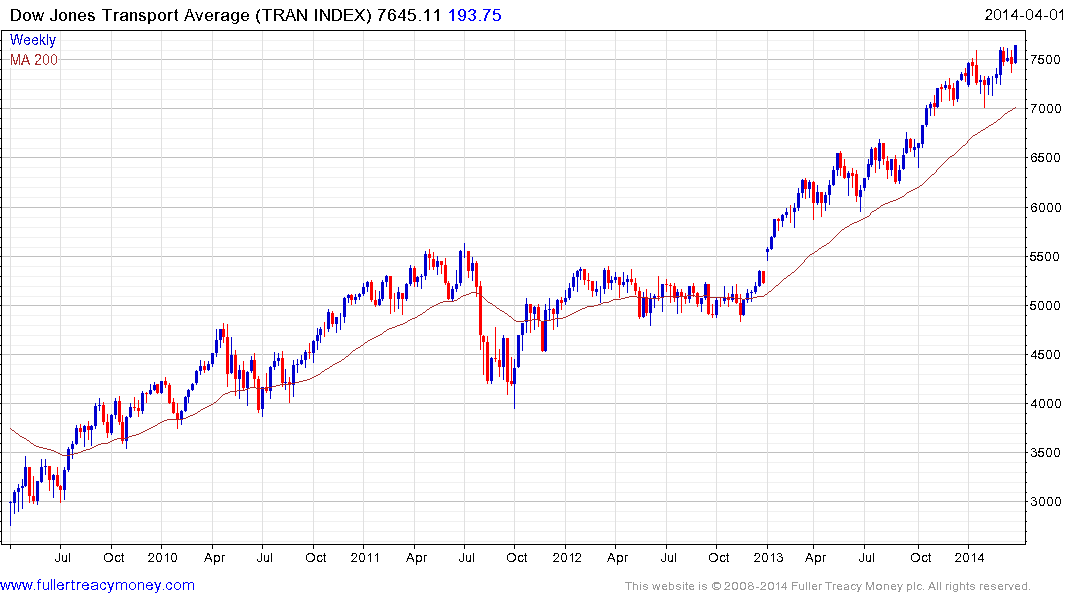Click the 6000 price axis label
1075x600 pixels.
(1046, 208)
